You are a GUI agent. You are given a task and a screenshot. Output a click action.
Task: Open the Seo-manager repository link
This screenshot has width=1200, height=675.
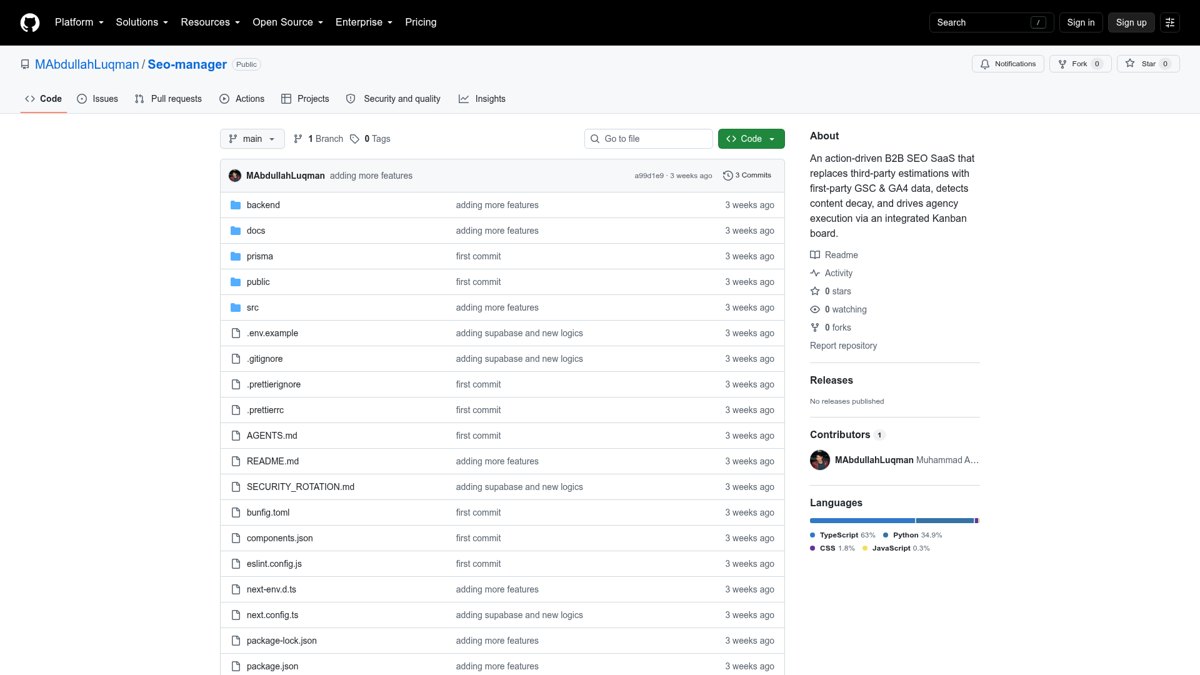(x=187, y=64)
